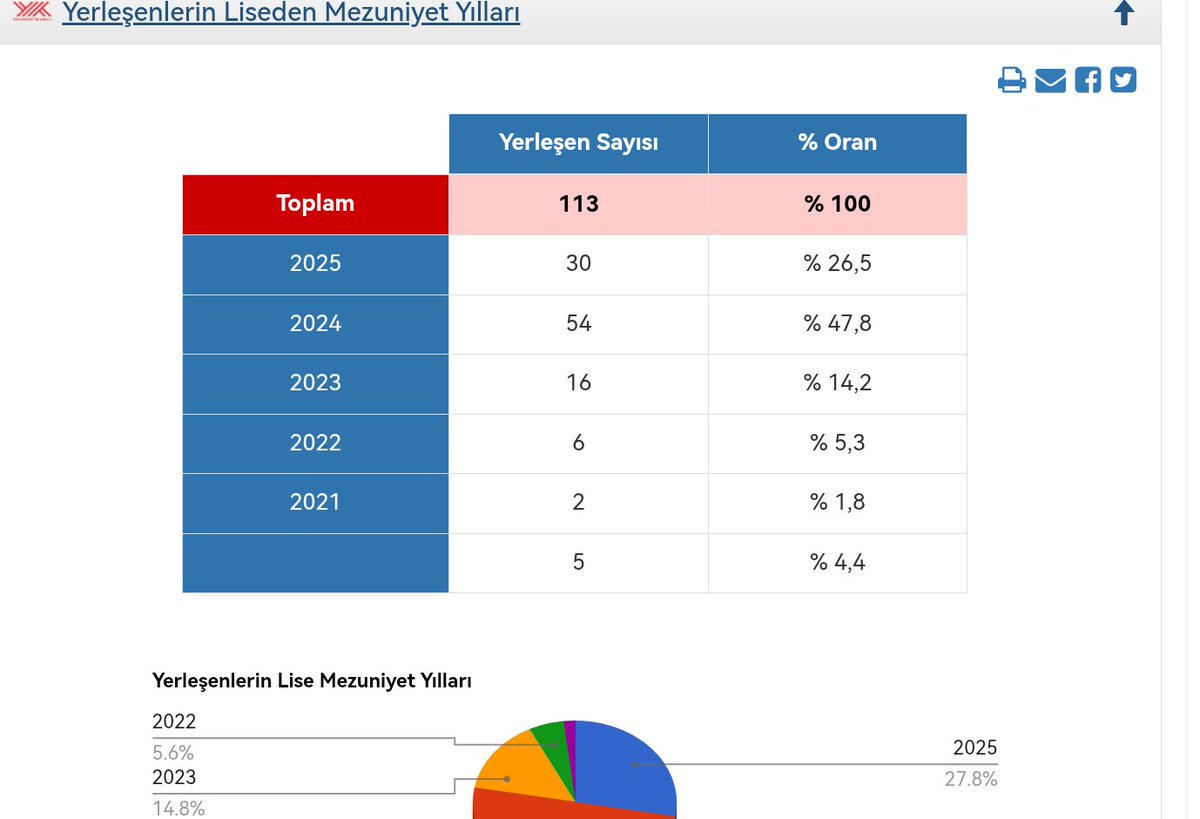Open the YÖK logo beside the heading
1200x819 pixels.
(x=32, y=12)
